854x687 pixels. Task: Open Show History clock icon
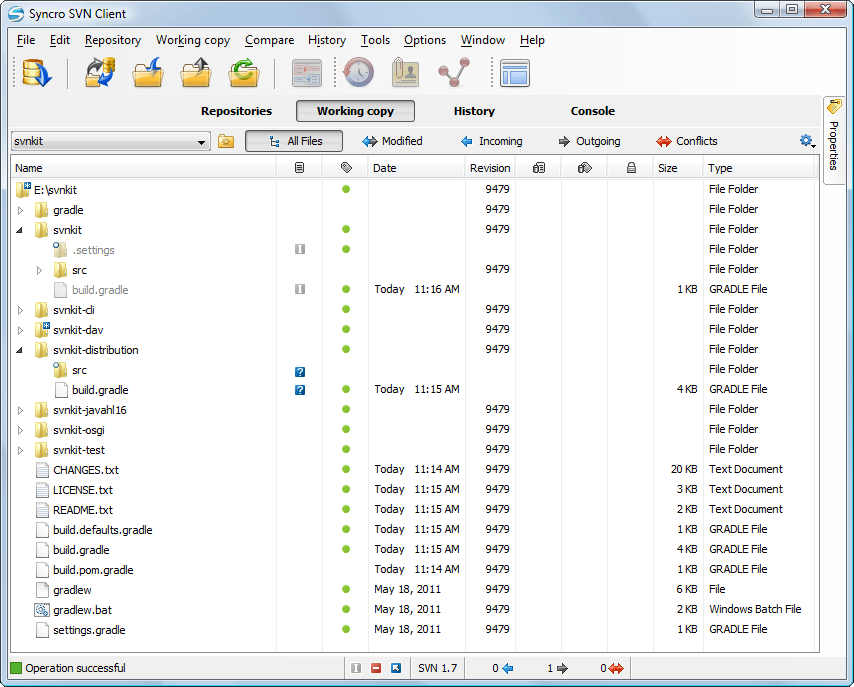[x=358, y=72]
